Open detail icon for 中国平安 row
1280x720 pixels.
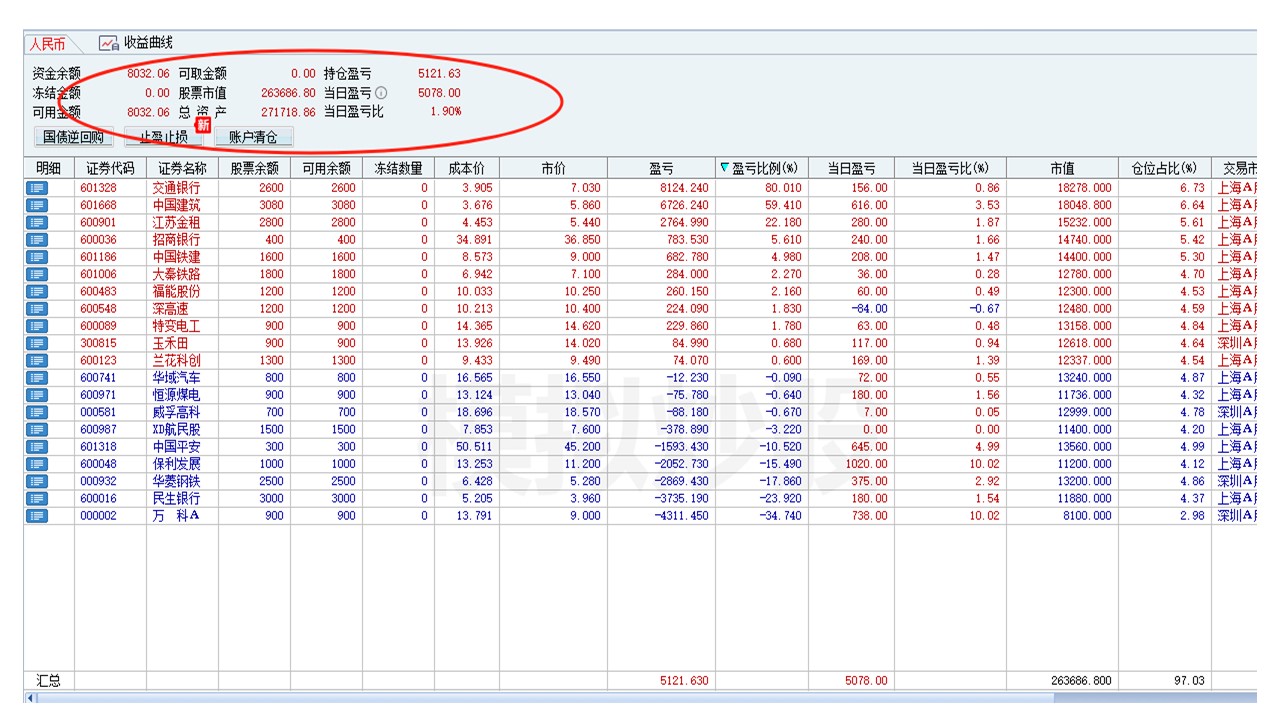click(37, 447)
